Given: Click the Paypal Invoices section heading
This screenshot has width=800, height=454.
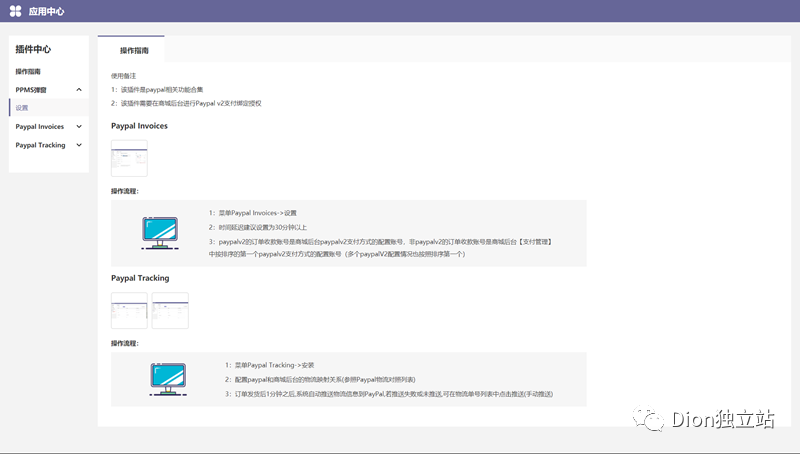Looking at the screenshot, I should tap(139, 125).
